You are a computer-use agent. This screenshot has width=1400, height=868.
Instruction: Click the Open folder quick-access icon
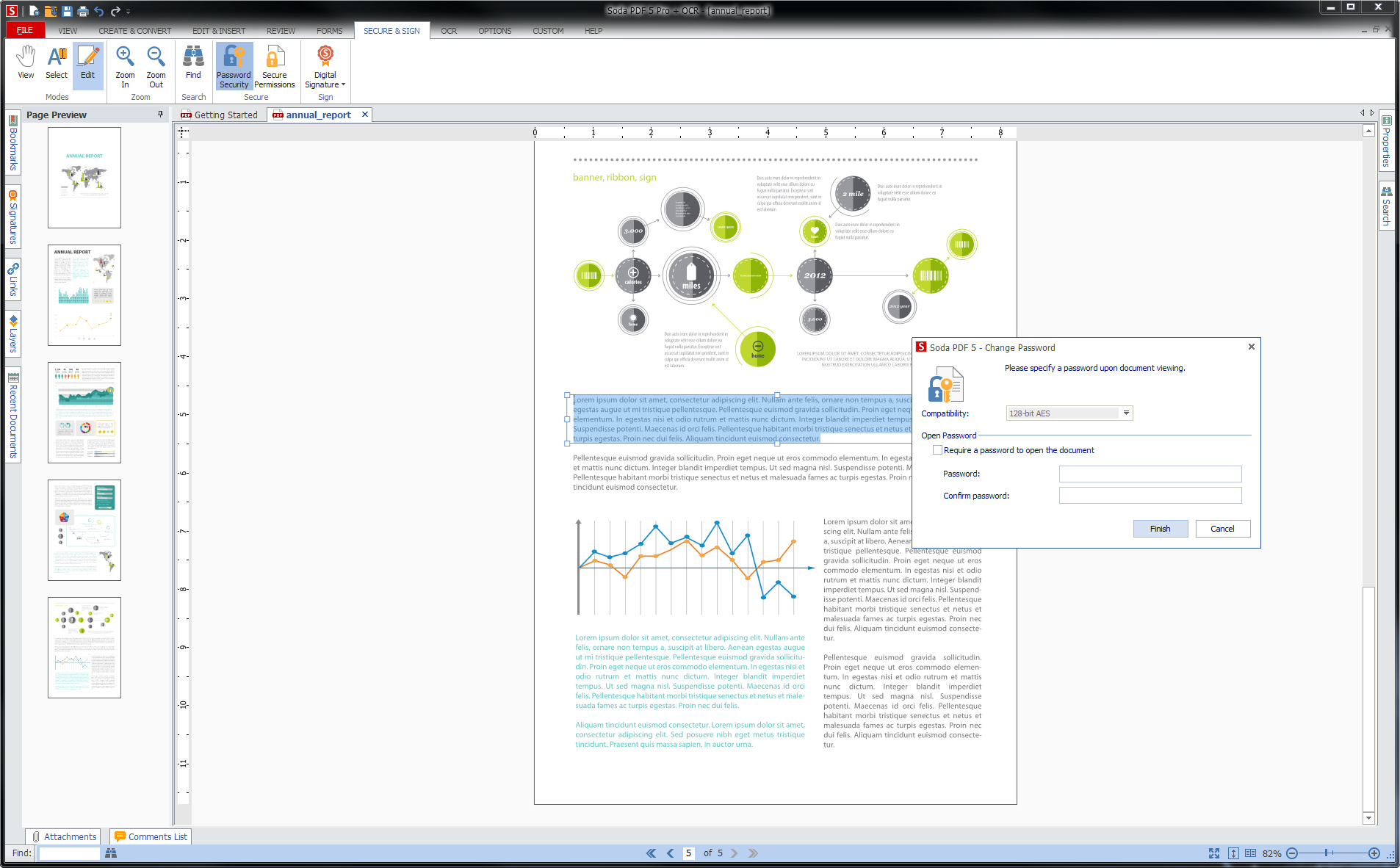pos(51,11)
